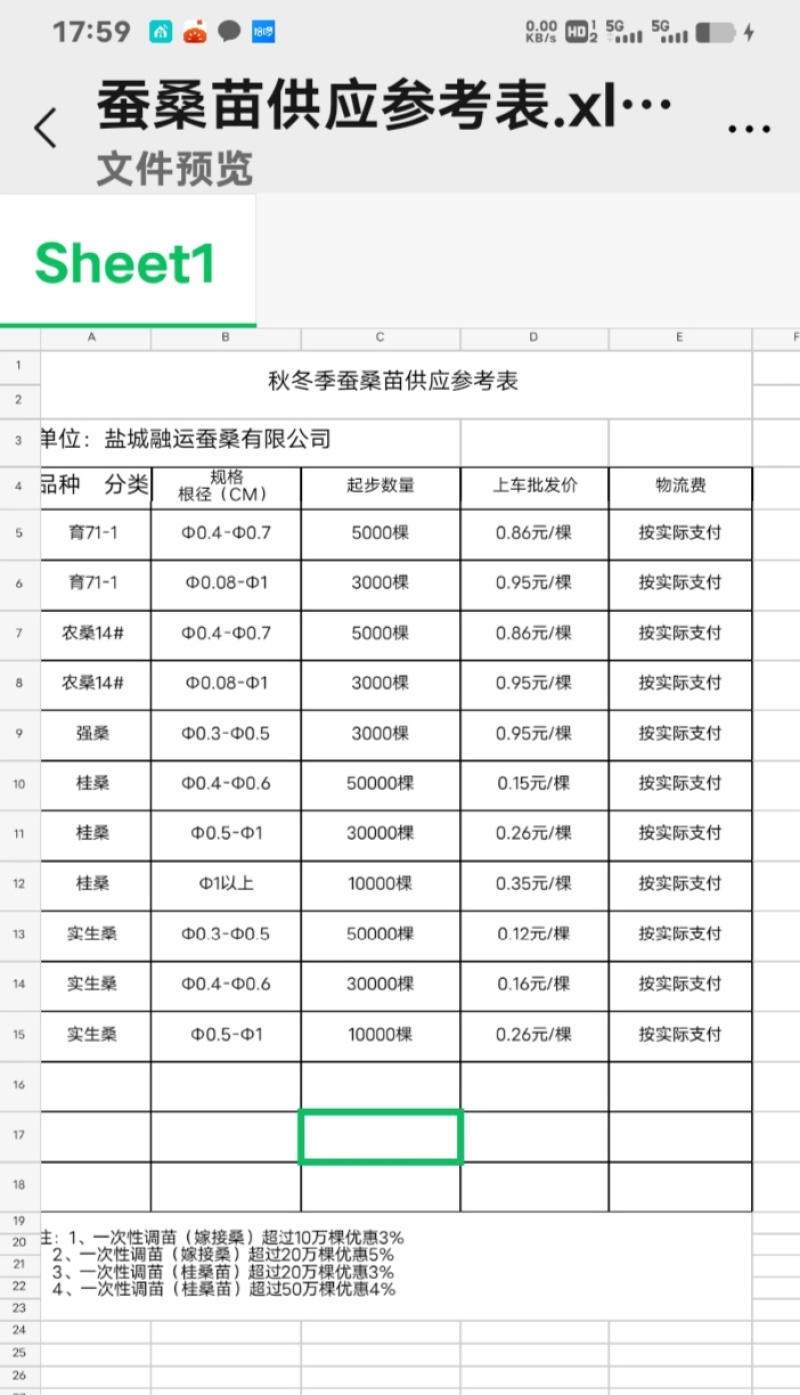Click note about 嫁接桑 超过20万棵优惠5%
The height and width of the screenshot is (1395, 800).
(x=224, y=1255)
